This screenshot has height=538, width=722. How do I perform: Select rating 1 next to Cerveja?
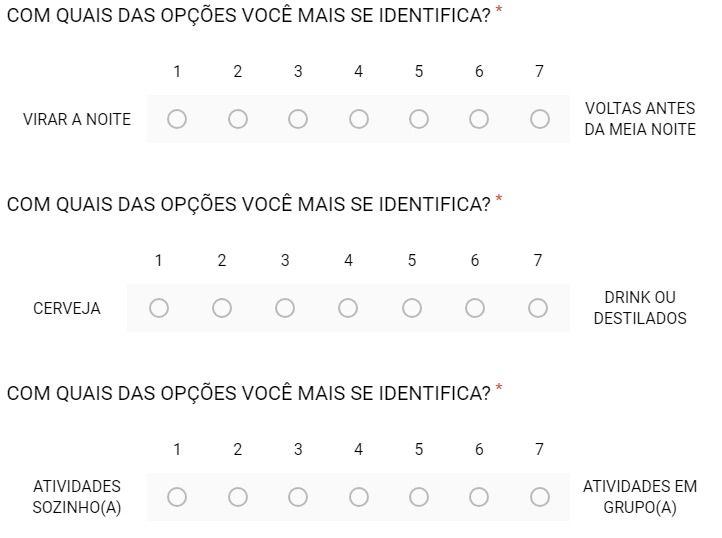pos(159,308)
